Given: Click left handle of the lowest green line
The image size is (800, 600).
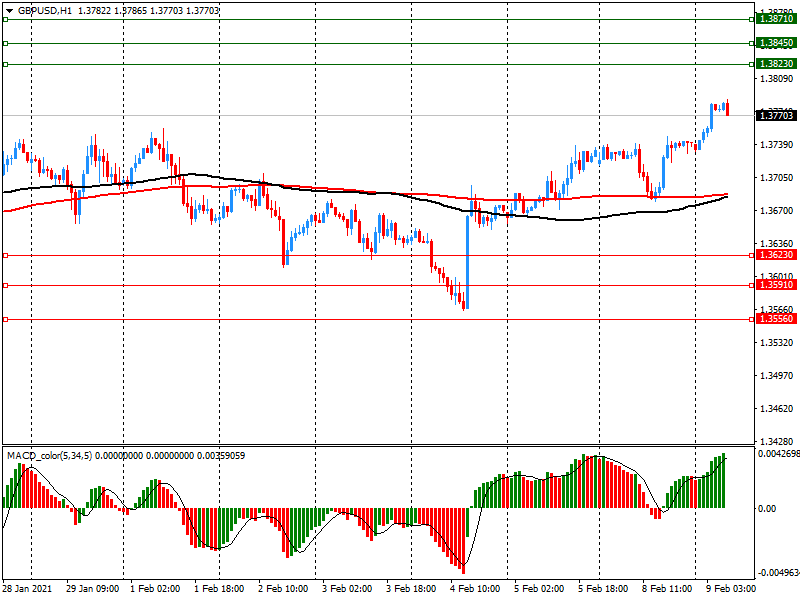Looking at the screenshot, I should (x=5, y=64).
